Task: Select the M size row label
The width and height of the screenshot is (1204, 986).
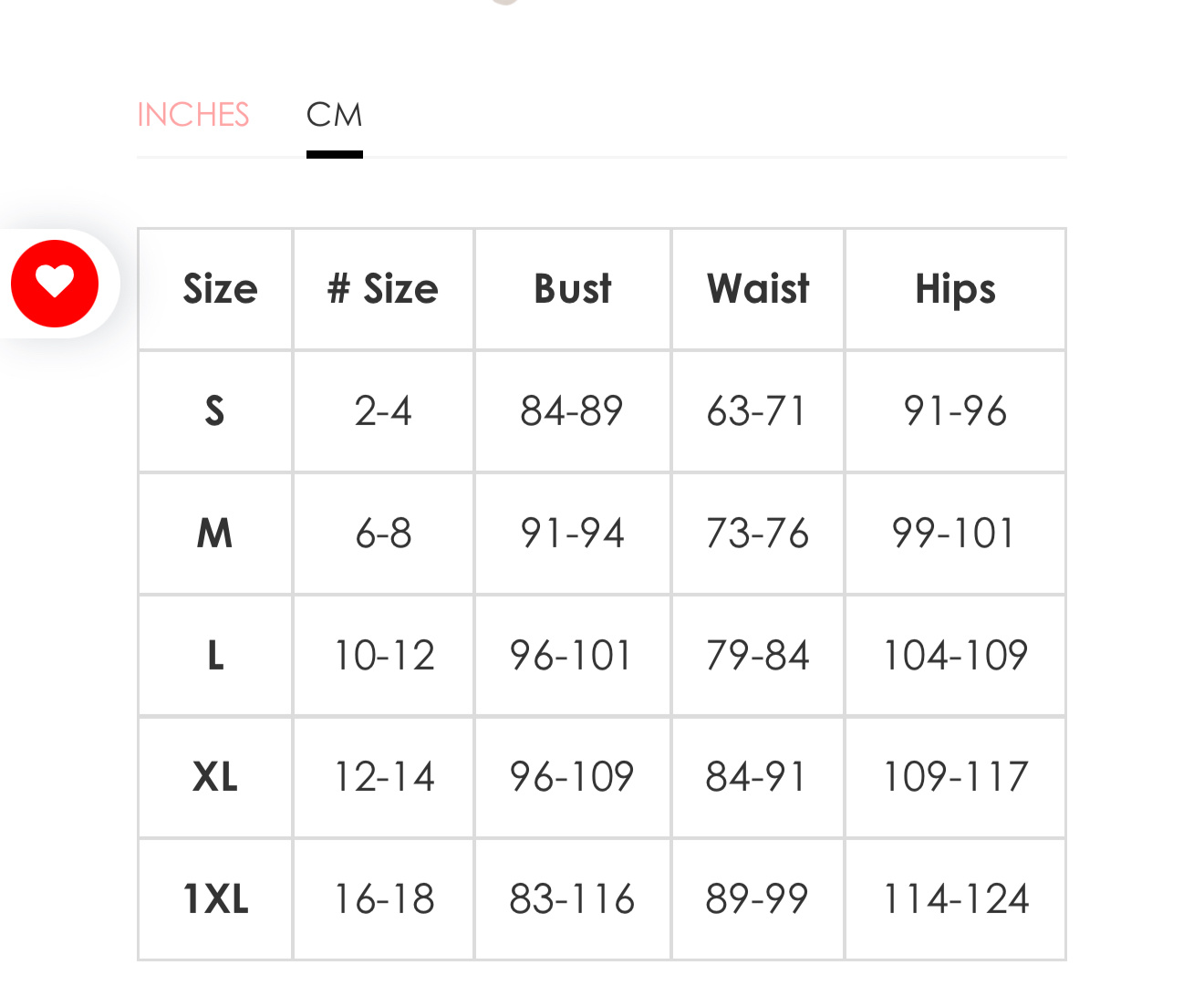Action: tap(215, 533)
